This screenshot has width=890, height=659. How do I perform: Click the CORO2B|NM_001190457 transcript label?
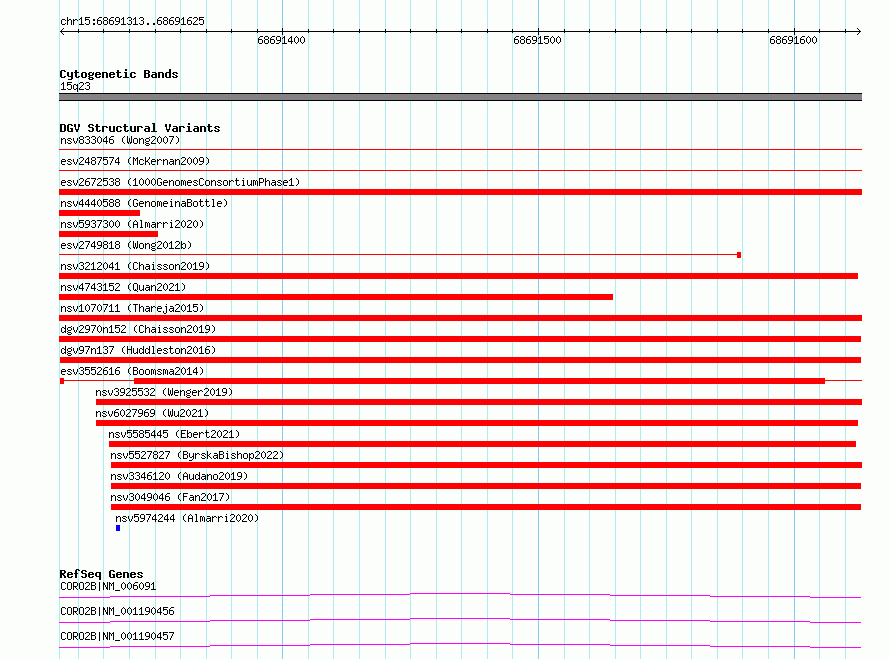[x=117, y=636]
